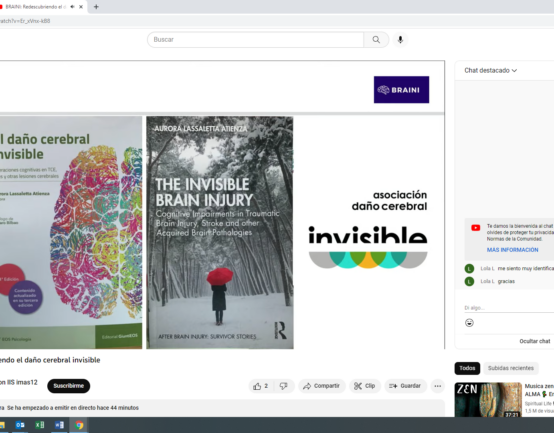Viewport: 554px width, 433px height.
Task: Mute the tab via its speaker icon
Action: click(x=72, y=7)
